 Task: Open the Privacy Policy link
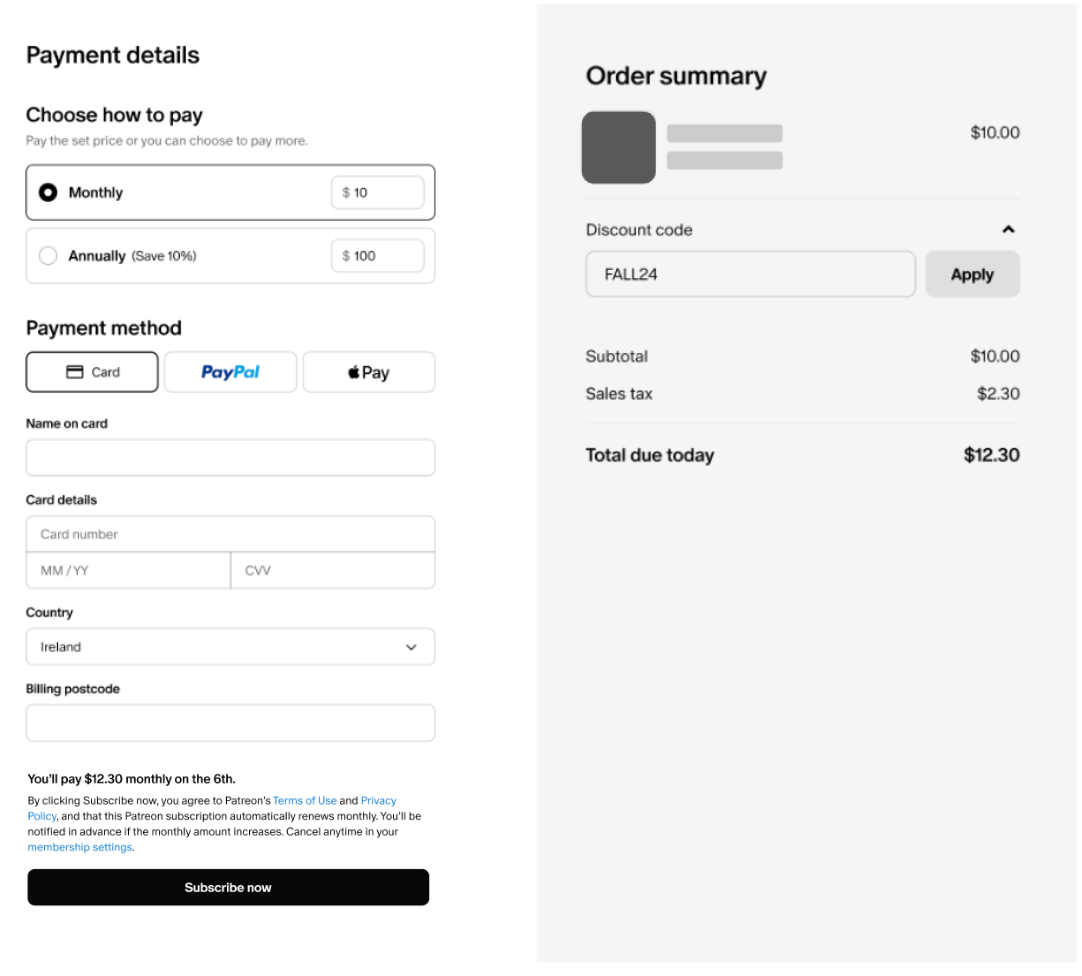click(378, 801)
